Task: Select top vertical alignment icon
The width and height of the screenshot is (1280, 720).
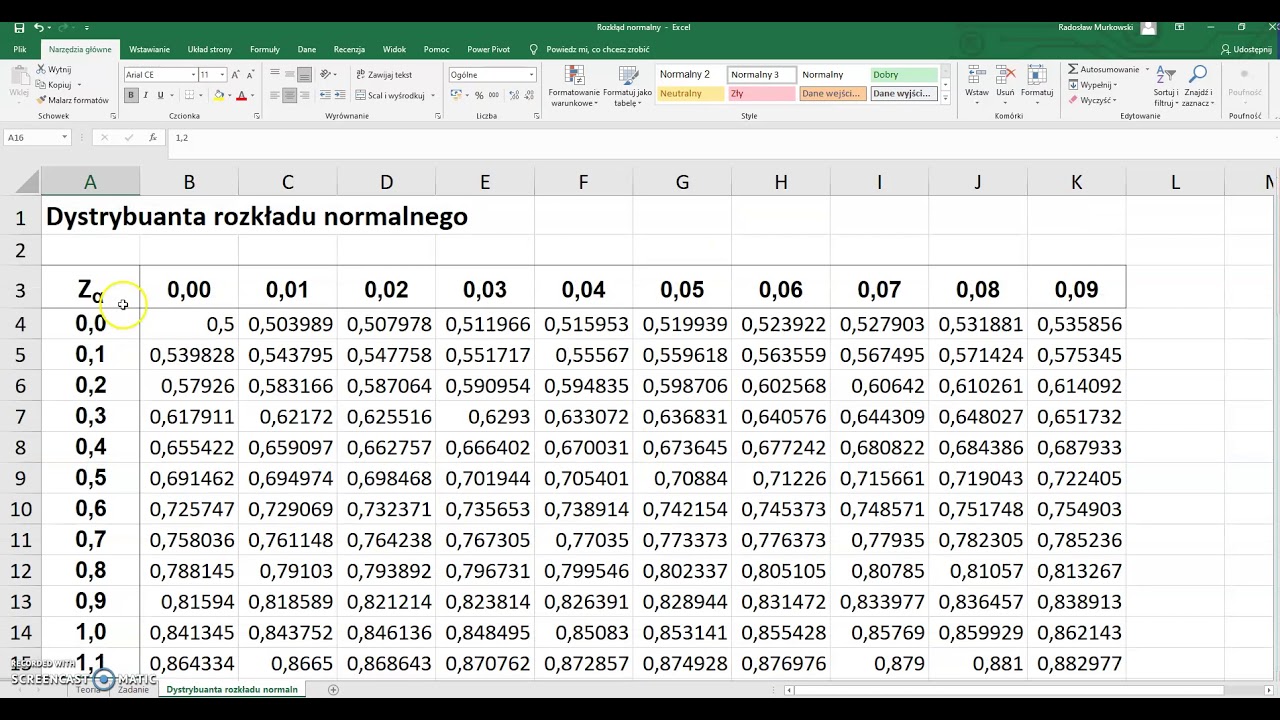Action: [274, 74]
